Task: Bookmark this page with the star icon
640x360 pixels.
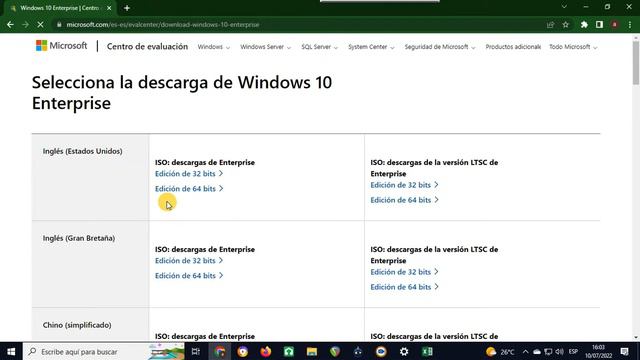Action: coord(566,25)
